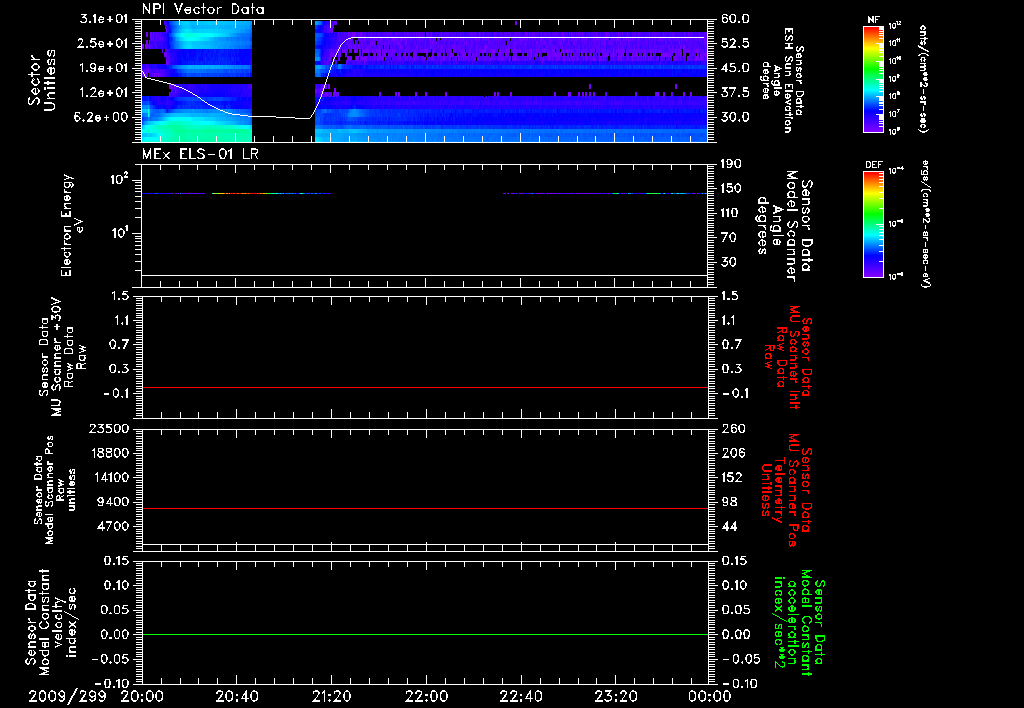Click the 98 telemetry tick value
Image resolution: width=1024 pixels, height=708 pixels.
pos(729,502)
